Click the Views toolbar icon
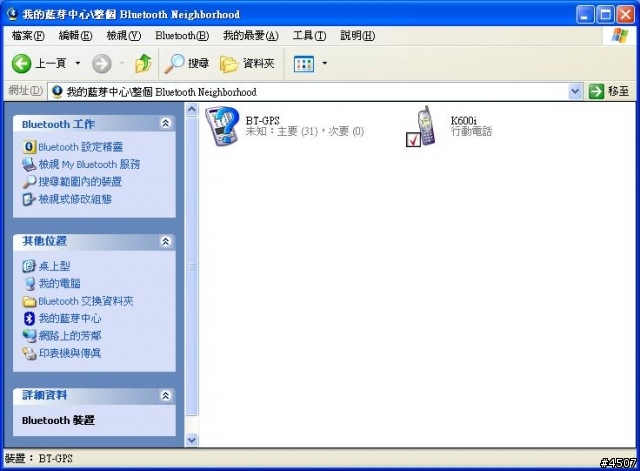 (x=304, y=64)
